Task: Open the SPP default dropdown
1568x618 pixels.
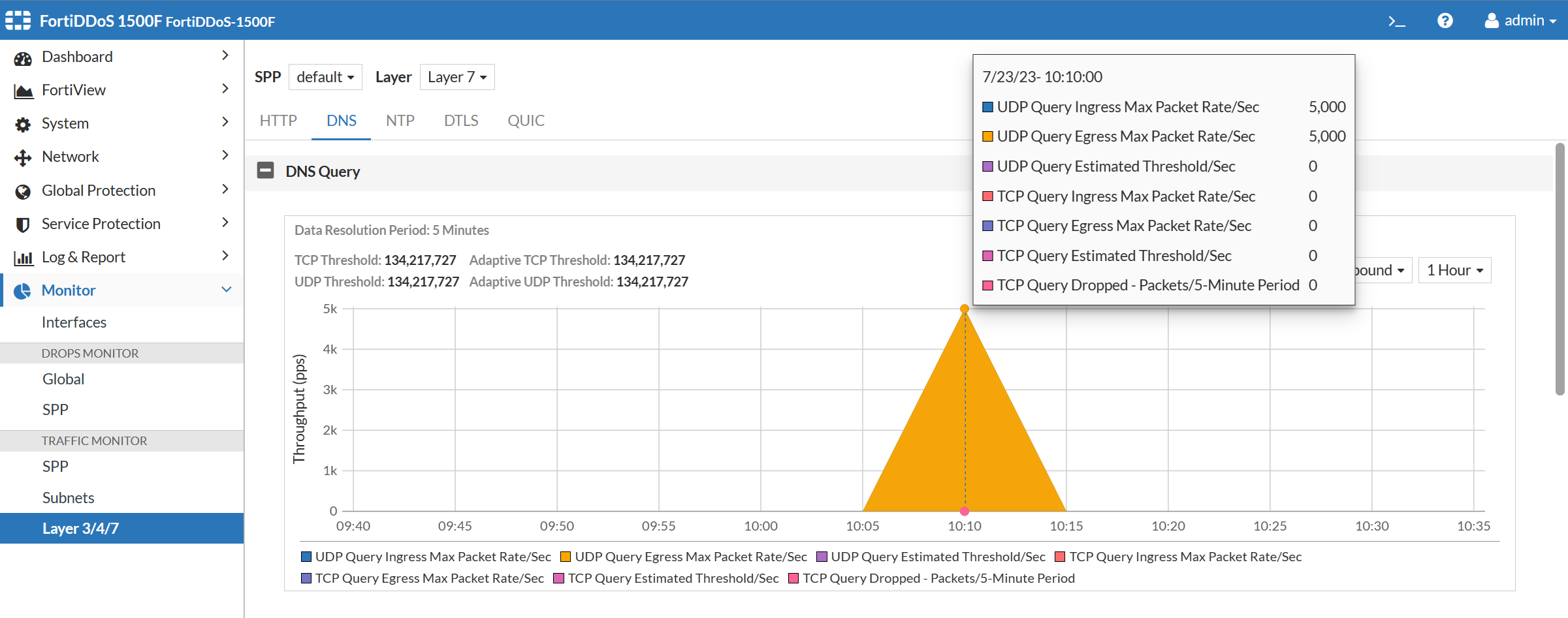Action: 325,76
